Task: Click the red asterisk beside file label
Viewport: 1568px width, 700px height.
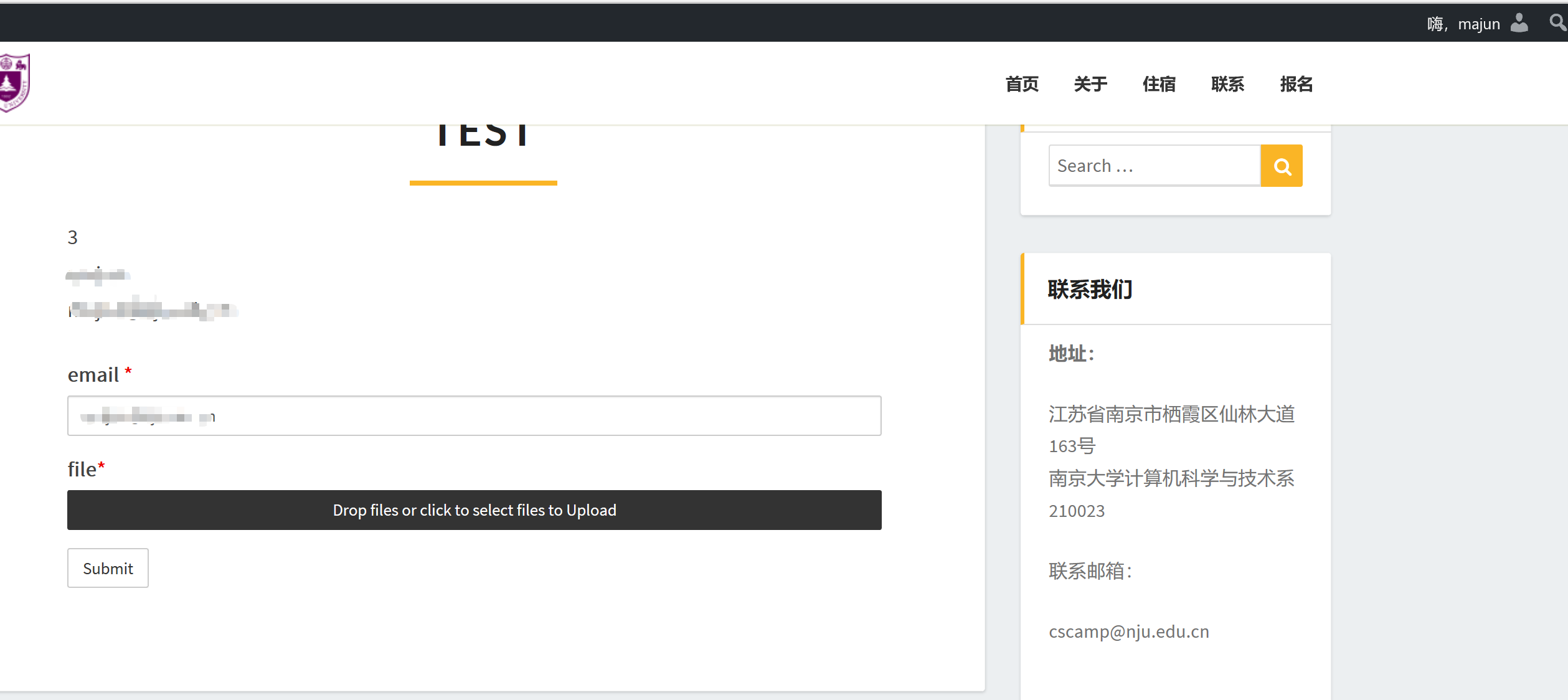Action: [x=102, y=465]
